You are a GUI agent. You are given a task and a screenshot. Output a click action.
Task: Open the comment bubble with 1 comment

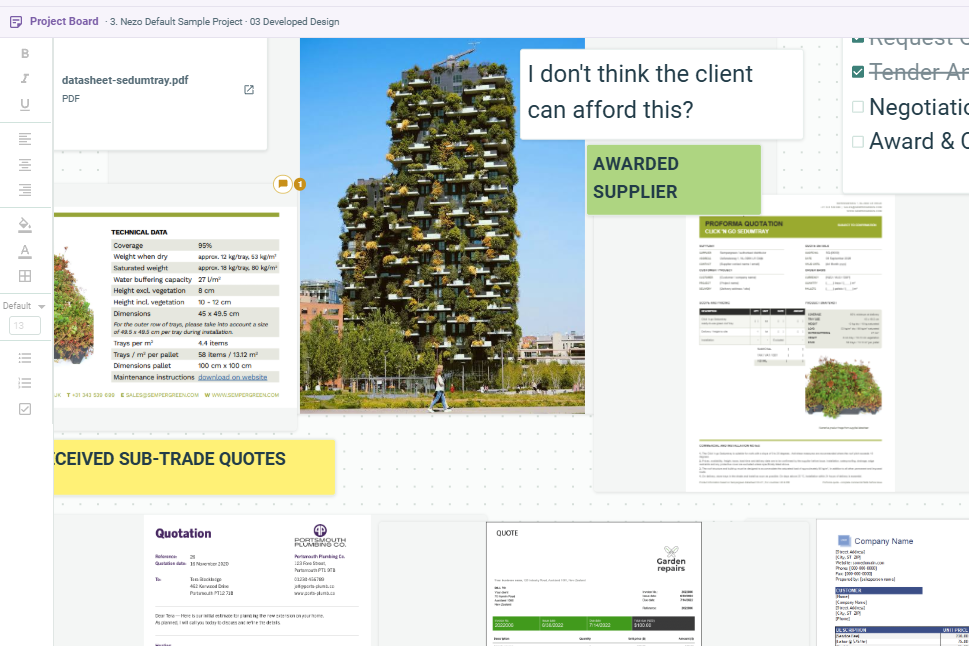(282, 184)
